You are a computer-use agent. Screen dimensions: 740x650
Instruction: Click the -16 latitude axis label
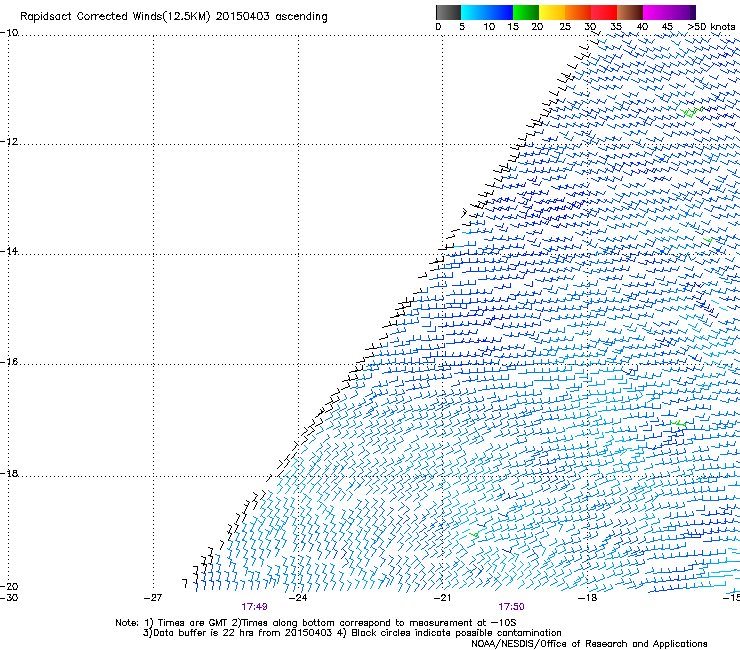9,362
